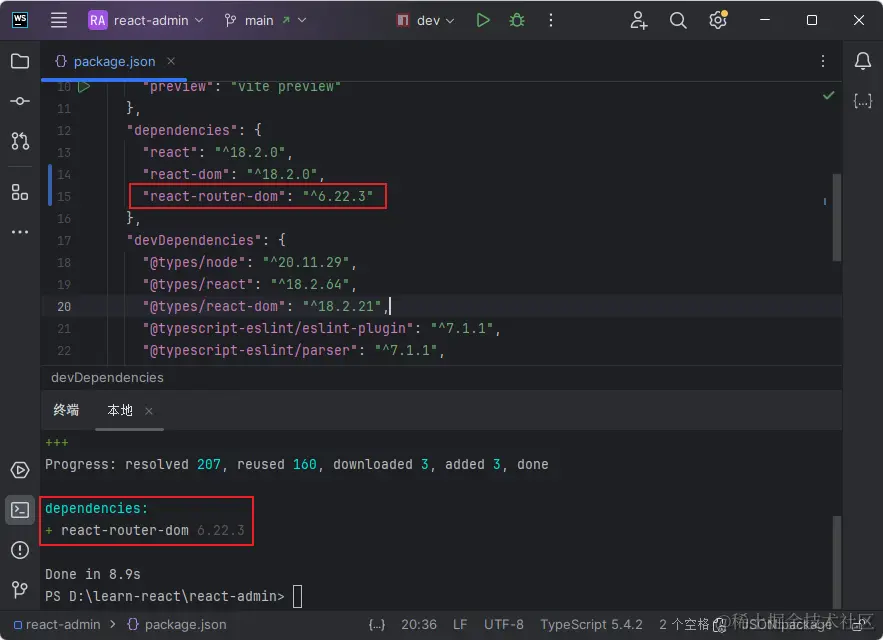Change the LF line separator
This screenshot has height=640, width=883.
click(460, 624)
